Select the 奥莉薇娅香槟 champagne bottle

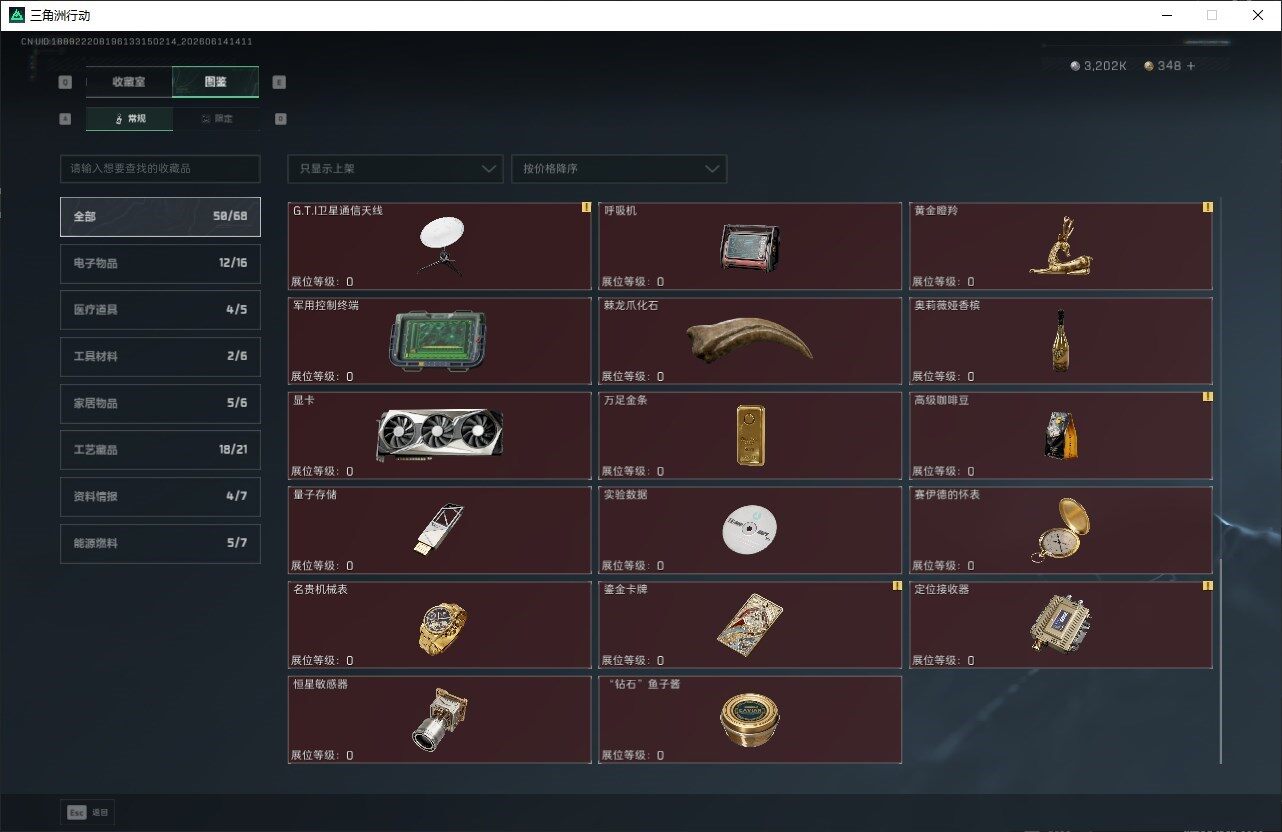click(1061, 341)
